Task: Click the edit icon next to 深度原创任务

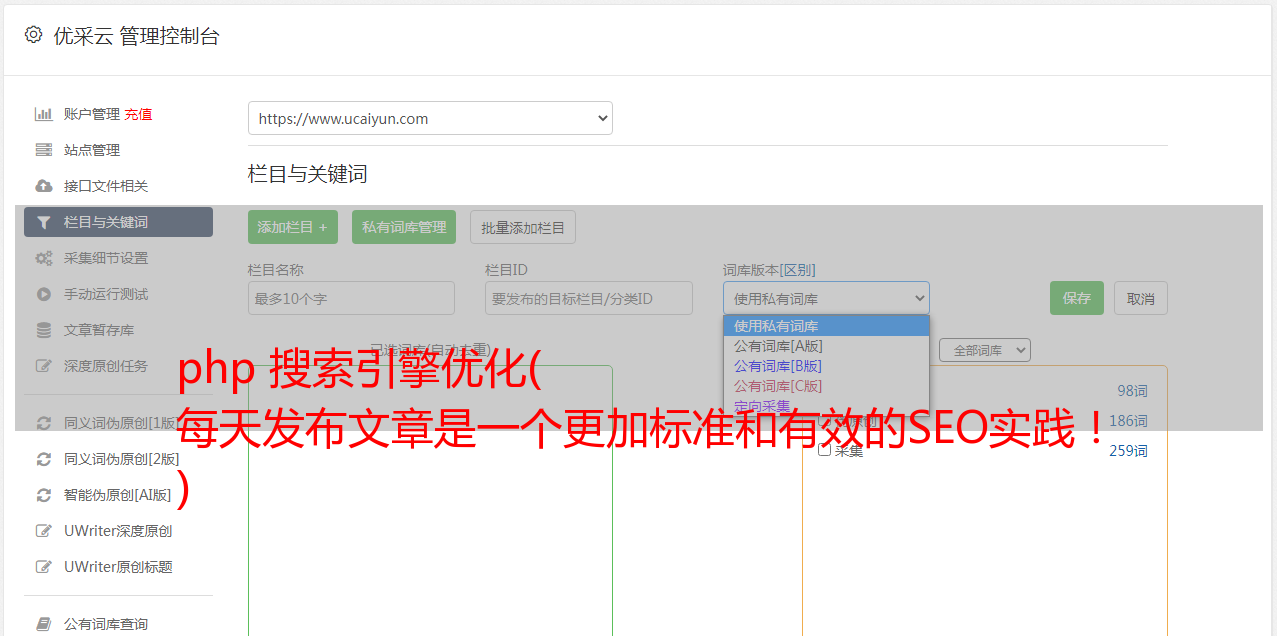Action: click(x=43, y=366)
